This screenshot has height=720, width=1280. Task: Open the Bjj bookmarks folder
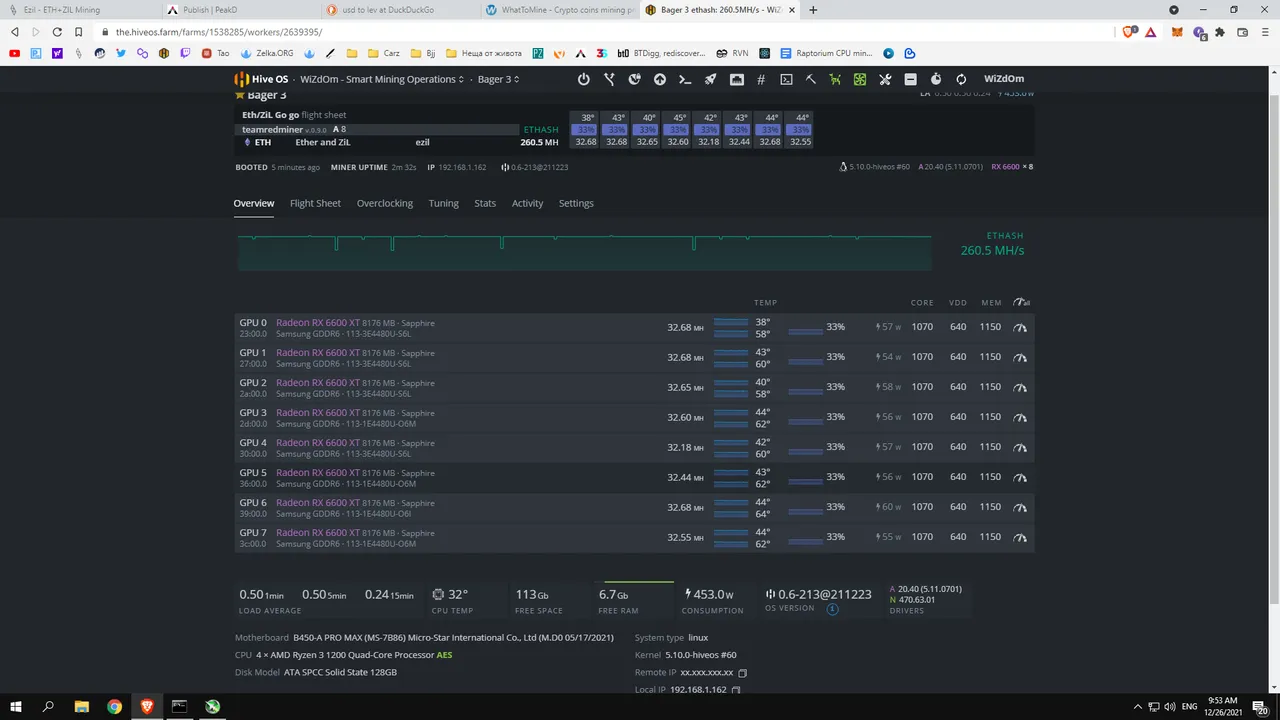coord(425,53)
